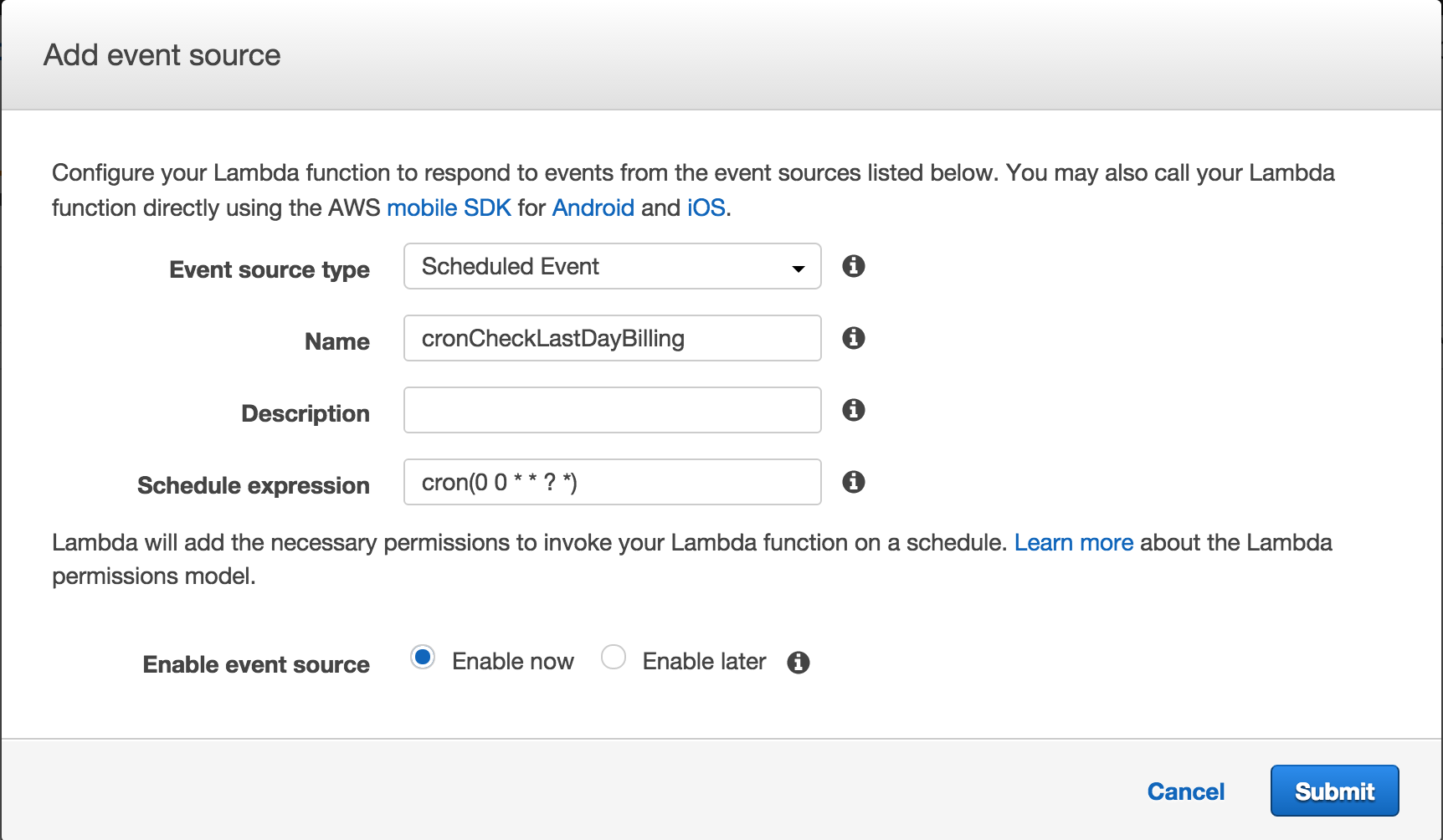The width and height of the screenshot is (1443, 840).
Task: Open the mobile SDK link
Action: [x=449, y=207]
